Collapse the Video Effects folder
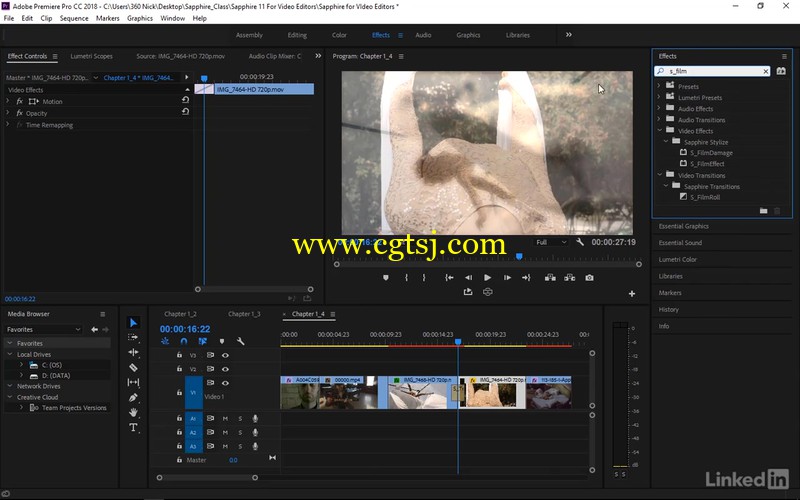The width and height of the screenshot is (800, 500). (660, 131)
